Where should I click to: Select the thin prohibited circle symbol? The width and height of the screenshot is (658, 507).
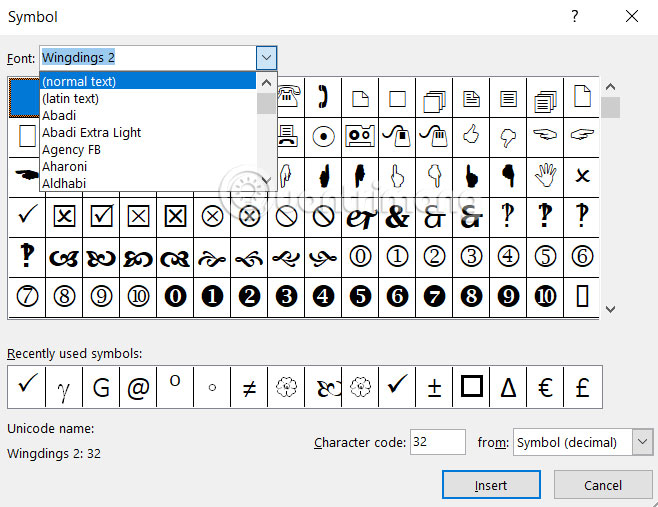[x=286, y=216]
